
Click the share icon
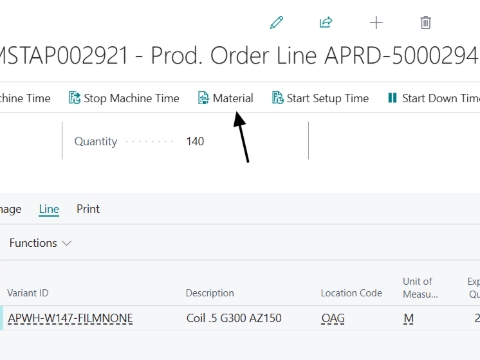(x=326, y=23)
